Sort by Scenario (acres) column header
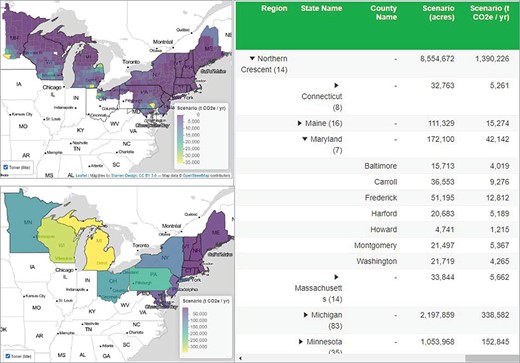The height and width of the screenshot is (363, 520). [438, 13]
